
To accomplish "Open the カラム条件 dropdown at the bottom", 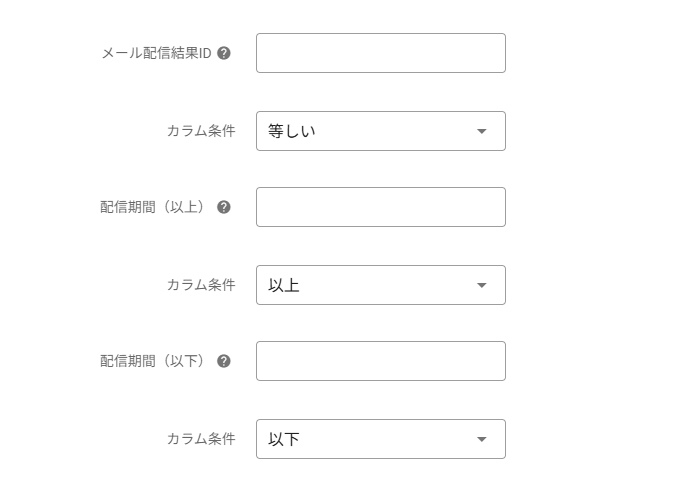I will point(380,439).
